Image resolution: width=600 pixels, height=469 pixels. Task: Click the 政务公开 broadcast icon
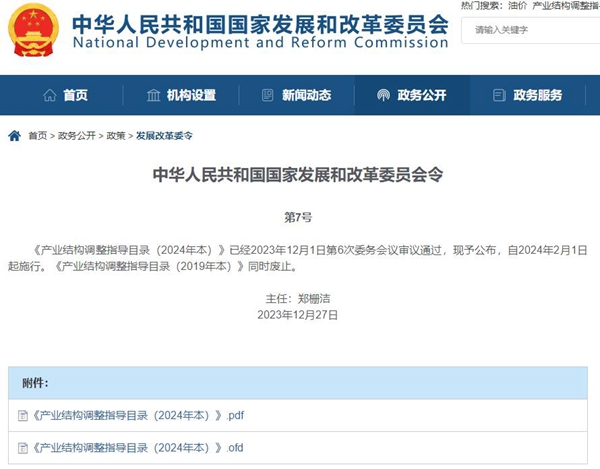coord(383,95)
